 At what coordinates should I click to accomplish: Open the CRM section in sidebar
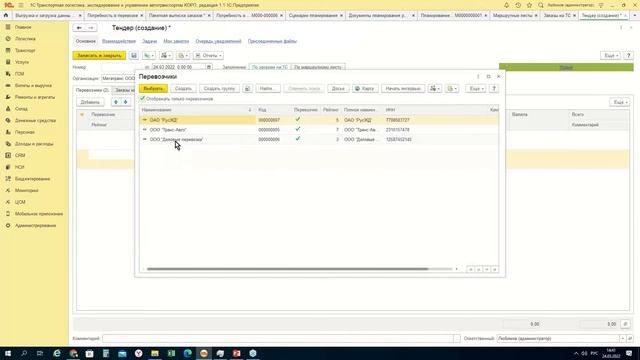[20, 155]
